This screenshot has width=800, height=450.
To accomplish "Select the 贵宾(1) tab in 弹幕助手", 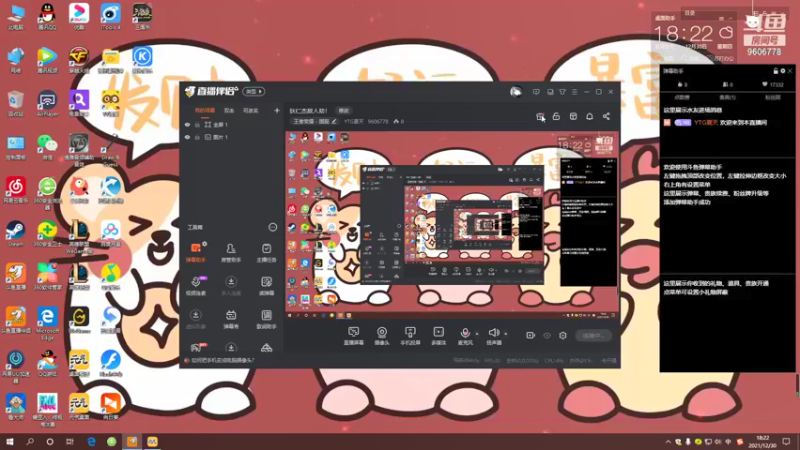I will [727, 97].
